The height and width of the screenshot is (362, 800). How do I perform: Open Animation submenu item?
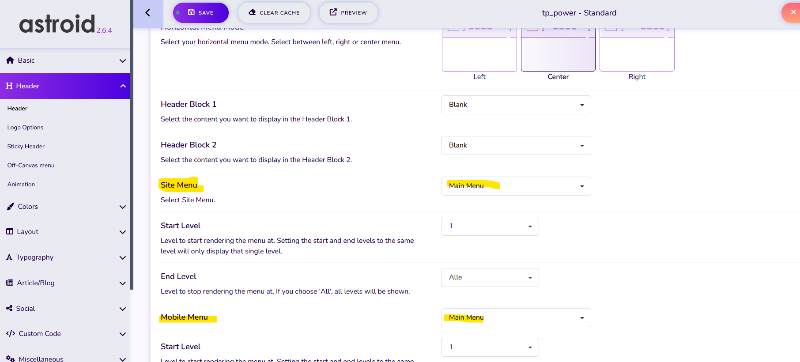point(21,184)
